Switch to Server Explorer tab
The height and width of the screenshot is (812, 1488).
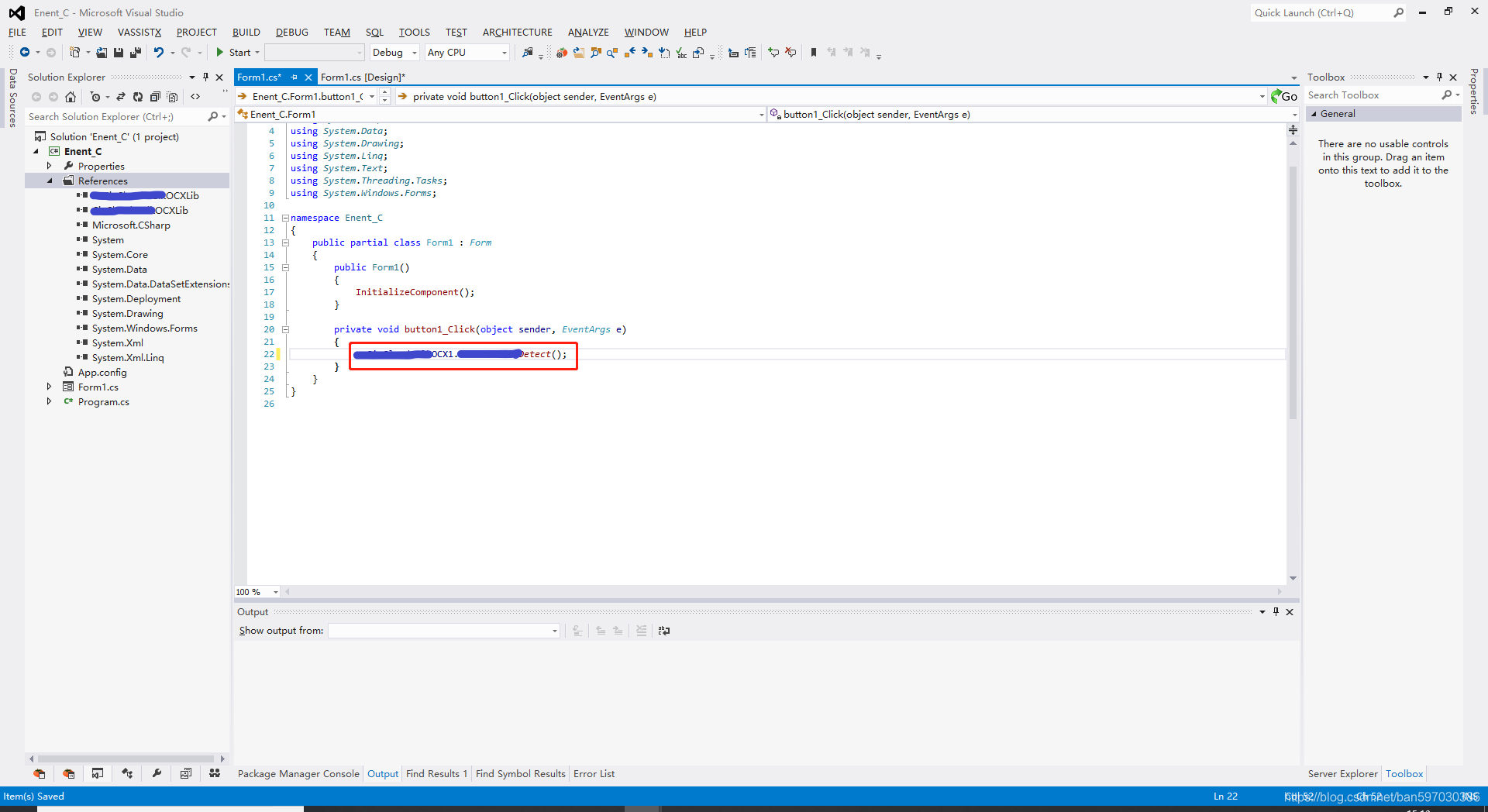(1342, 773)
